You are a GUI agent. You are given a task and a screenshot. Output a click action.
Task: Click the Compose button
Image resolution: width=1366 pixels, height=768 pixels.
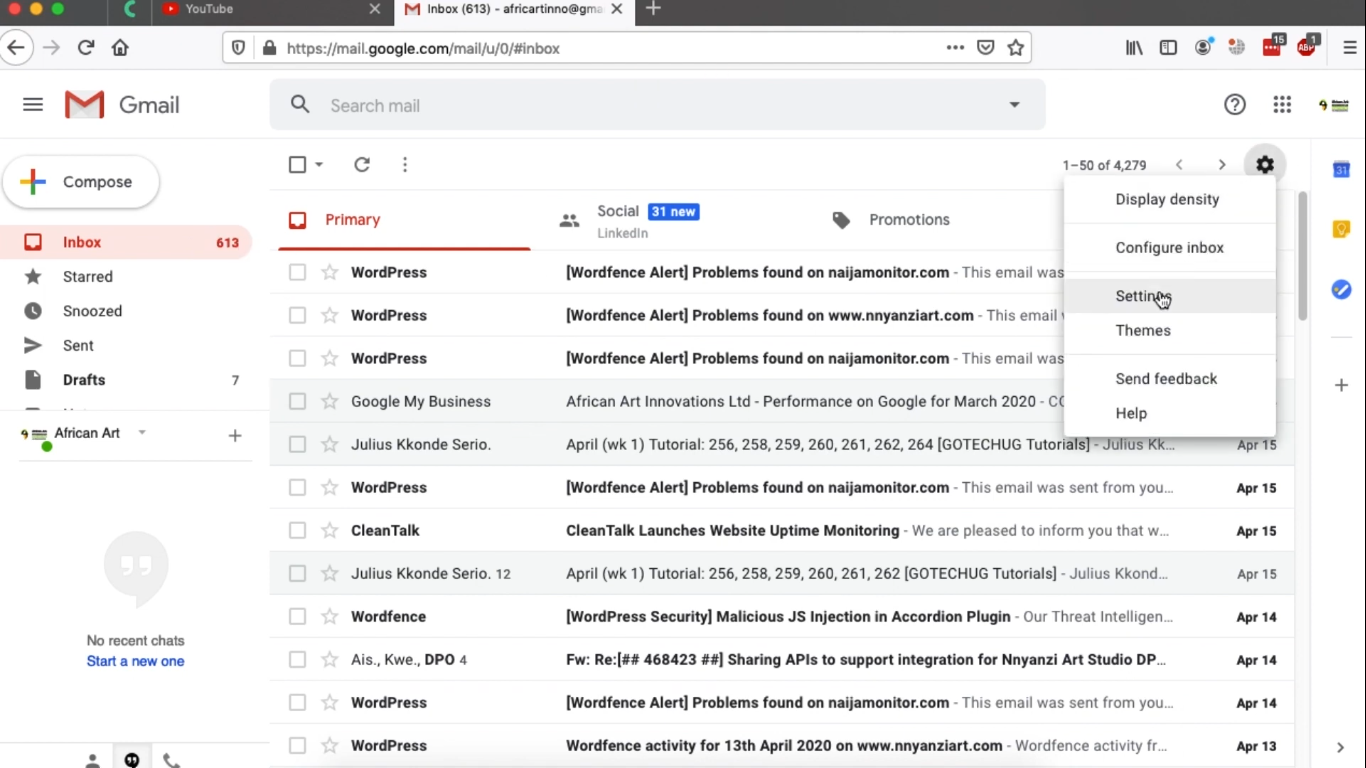coord(81,182)
